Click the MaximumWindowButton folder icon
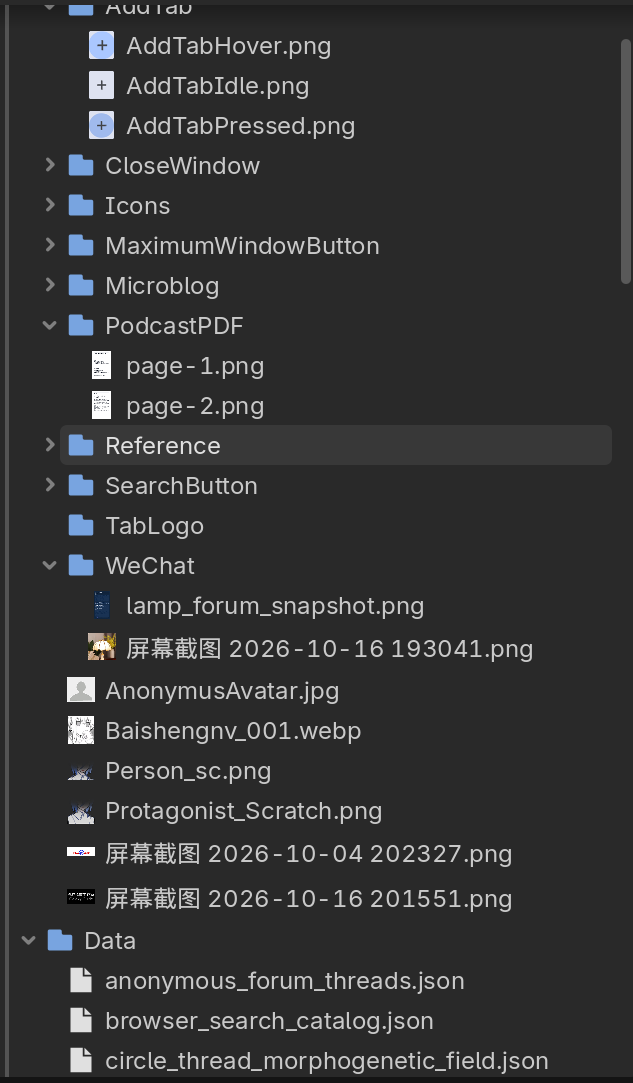 tap(81, 246)
